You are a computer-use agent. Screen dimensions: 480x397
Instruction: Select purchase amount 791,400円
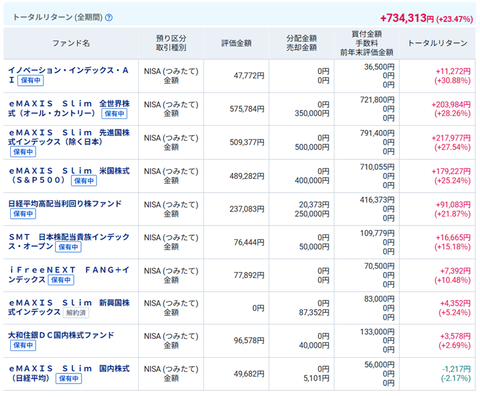tap(377, 133)
